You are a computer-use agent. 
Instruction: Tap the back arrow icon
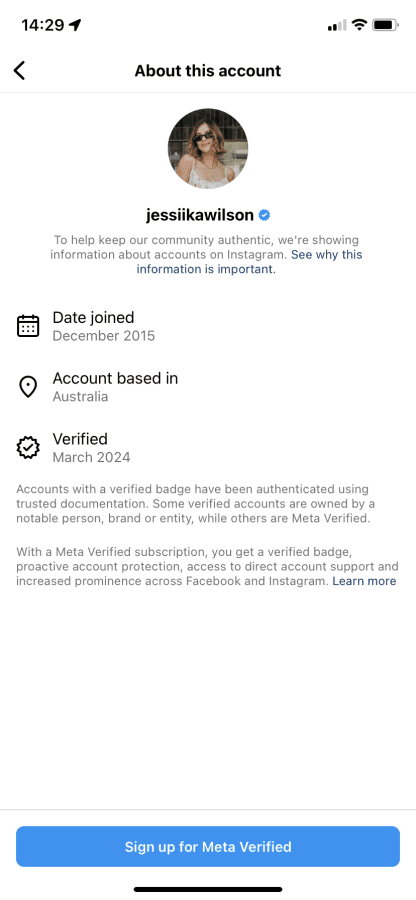coord(20,71)
